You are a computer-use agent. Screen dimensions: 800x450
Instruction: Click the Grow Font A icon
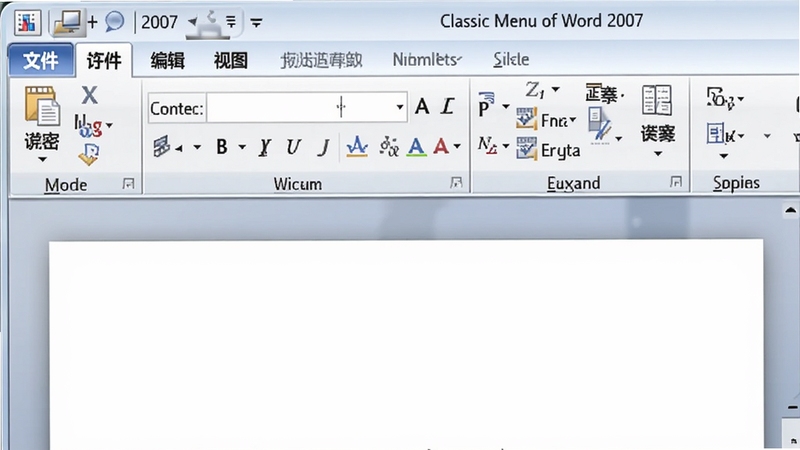point(422,107)
